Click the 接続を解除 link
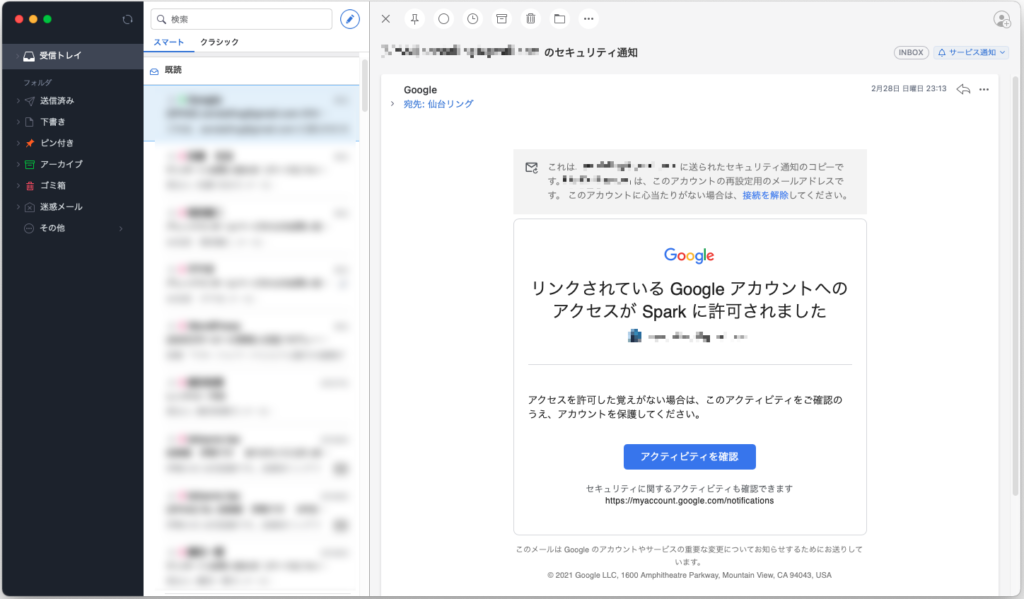 pos(765,195)
